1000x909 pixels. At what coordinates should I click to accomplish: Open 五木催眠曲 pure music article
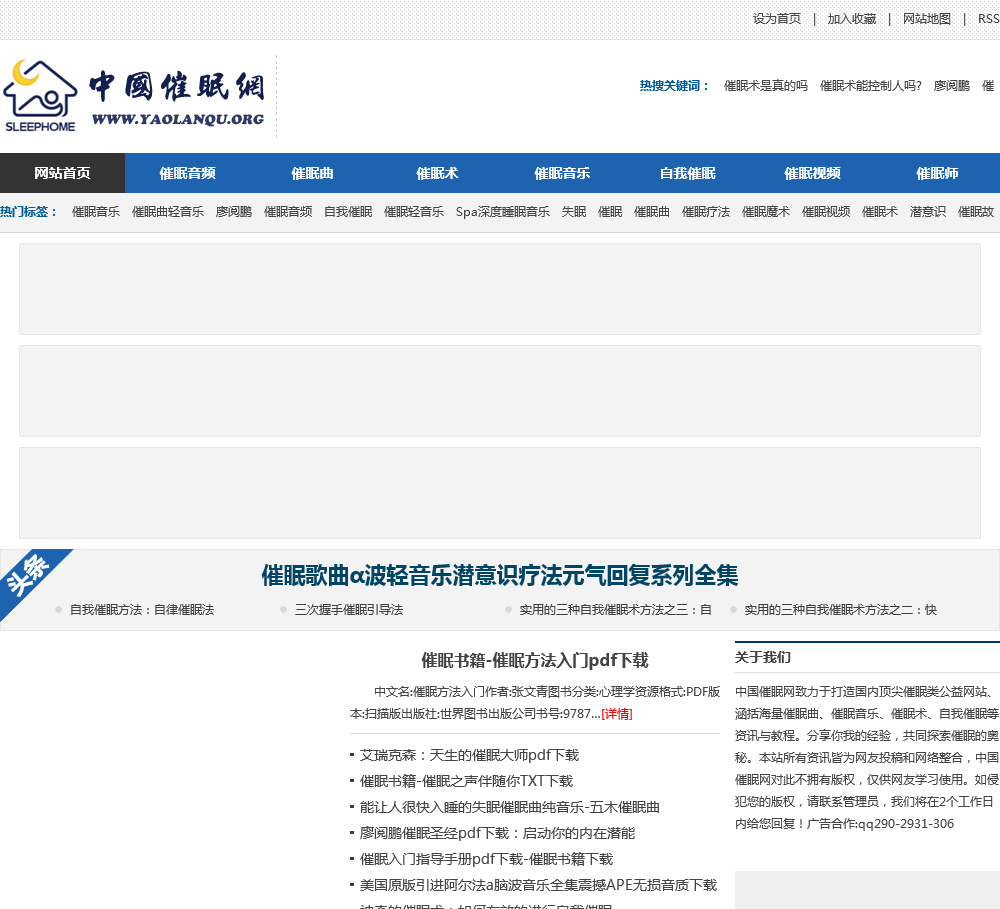coord(510,807)
